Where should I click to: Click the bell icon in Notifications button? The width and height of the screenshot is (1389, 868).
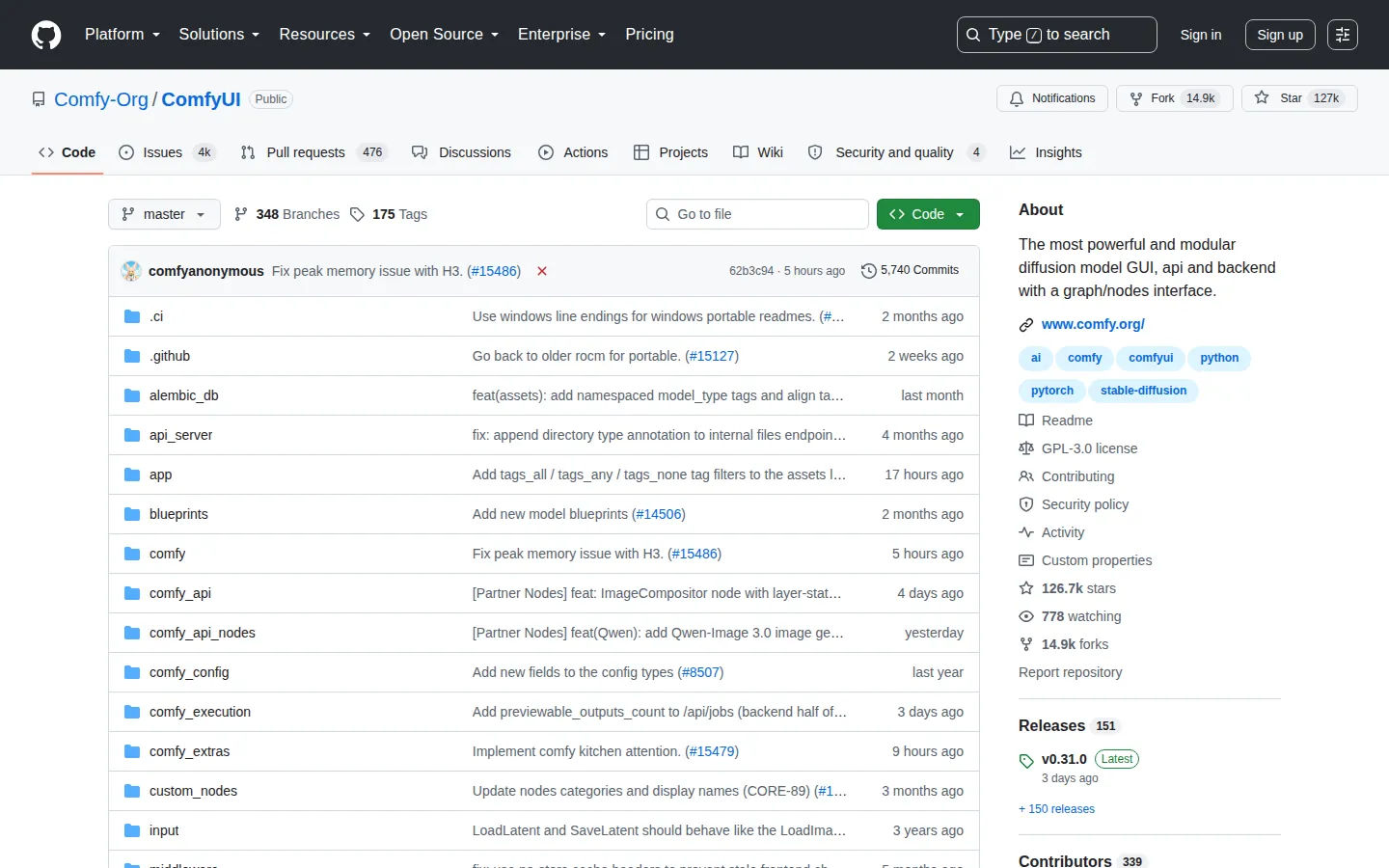(x=1017, y=98)
